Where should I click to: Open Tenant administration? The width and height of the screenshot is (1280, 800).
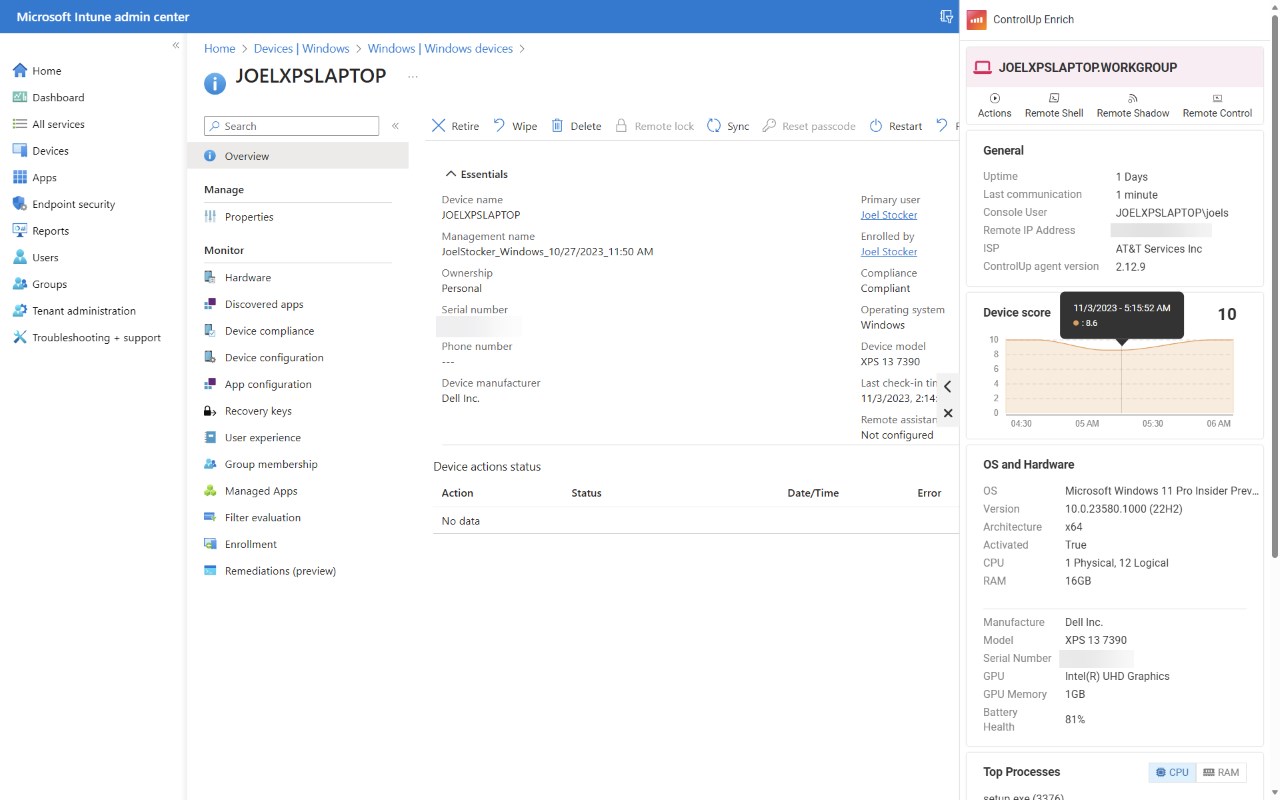click(73, 311)
